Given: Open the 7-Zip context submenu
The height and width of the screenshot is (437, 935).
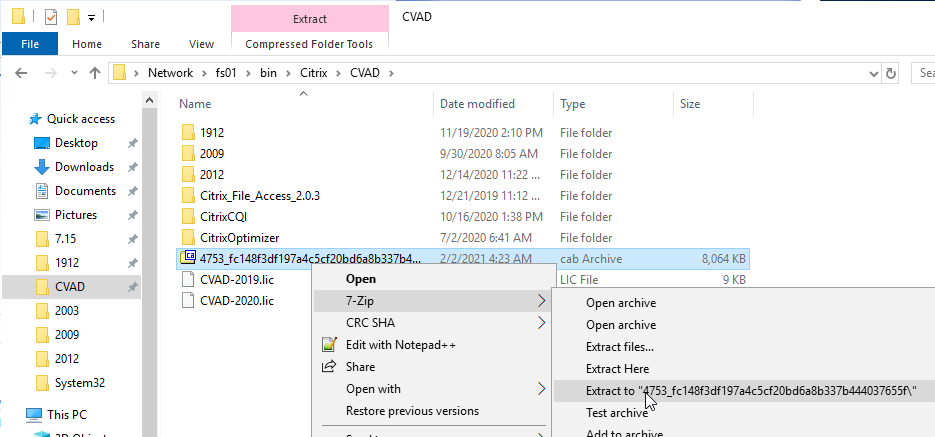Looking at the screenshot, I should point(431,301).
